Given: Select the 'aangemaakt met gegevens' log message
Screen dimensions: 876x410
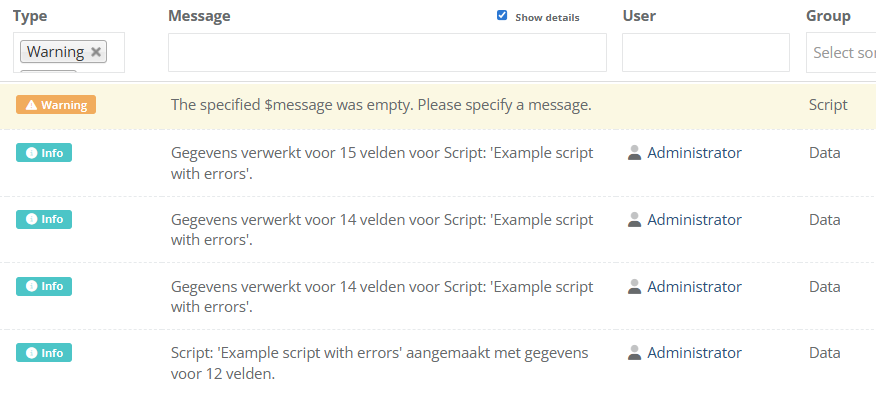Looking at the screenshot, I should 379,363.
